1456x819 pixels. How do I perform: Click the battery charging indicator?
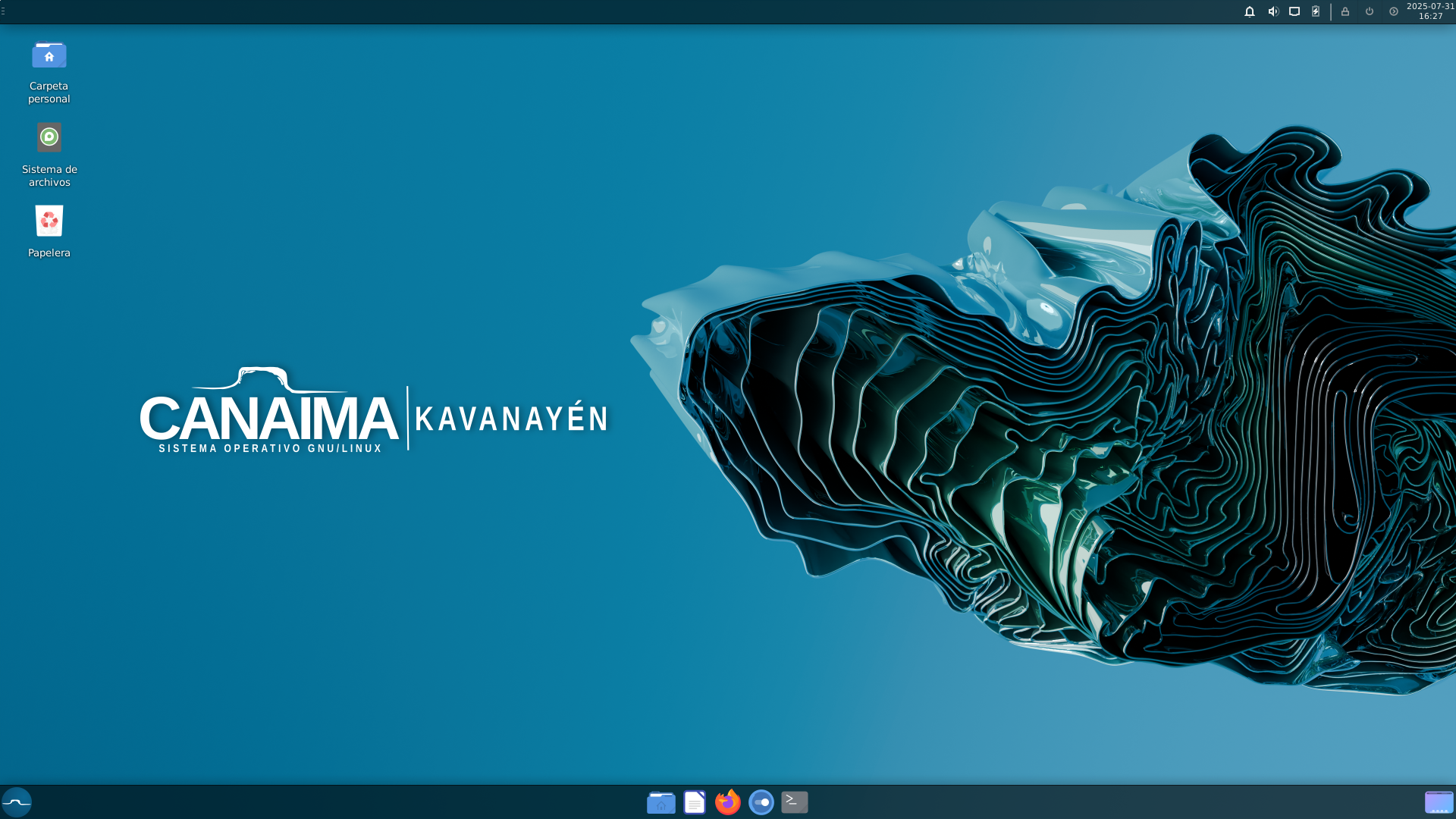(1316, 11)
